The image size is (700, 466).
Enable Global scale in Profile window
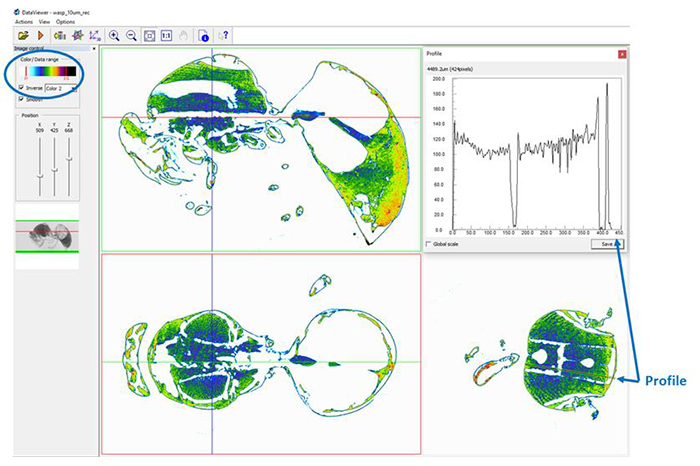coord(430,244)
